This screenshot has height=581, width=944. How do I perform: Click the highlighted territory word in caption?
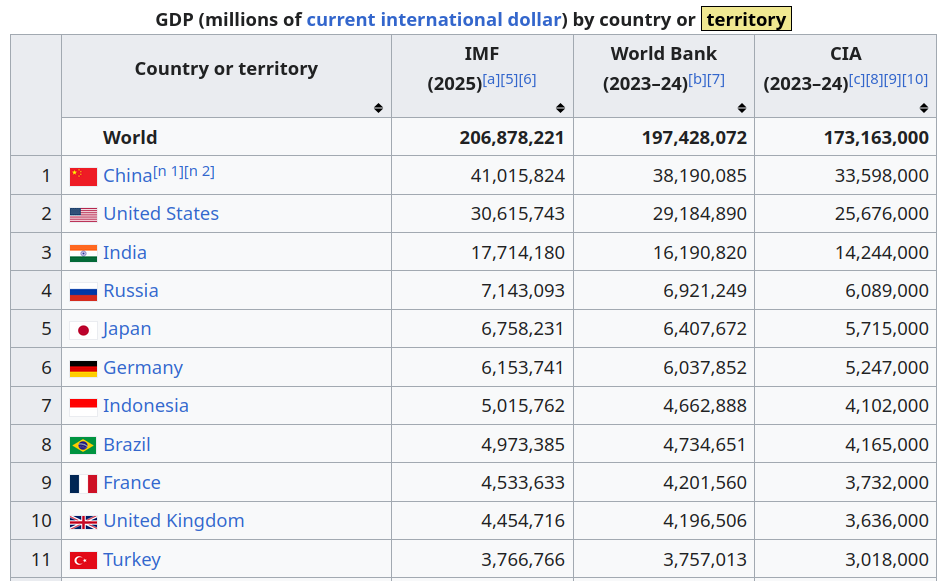click(746, 19)
